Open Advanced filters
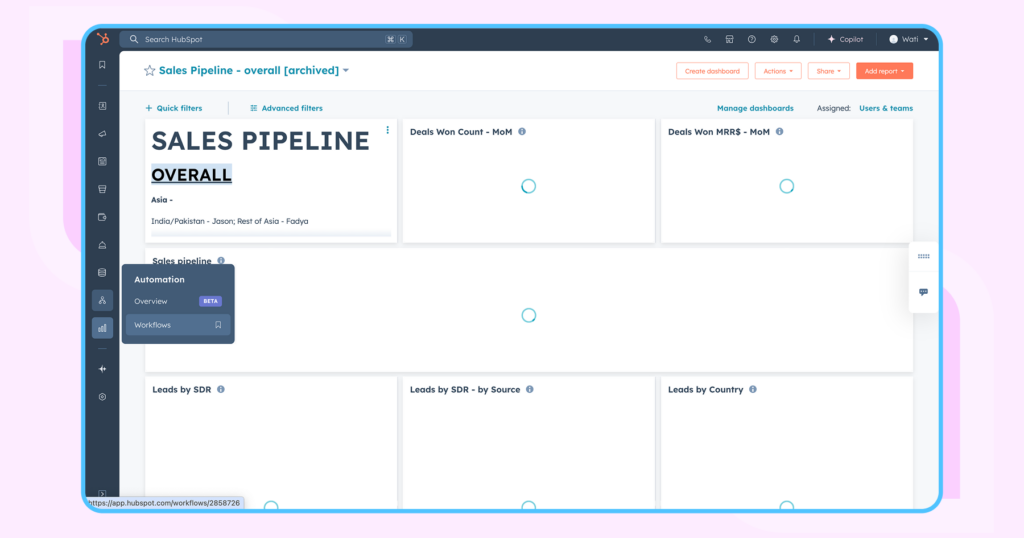The height and width of the screenshot is (538, 1024). coord(286,108)
